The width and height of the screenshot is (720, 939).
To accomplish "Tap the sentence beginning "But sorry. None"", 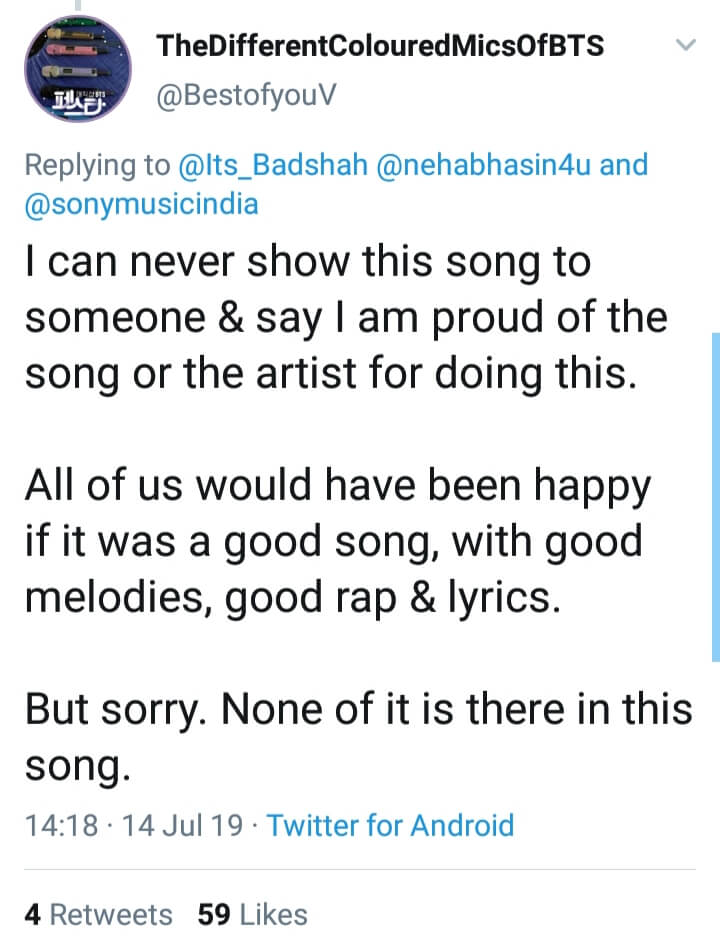I will click(358, 708).
